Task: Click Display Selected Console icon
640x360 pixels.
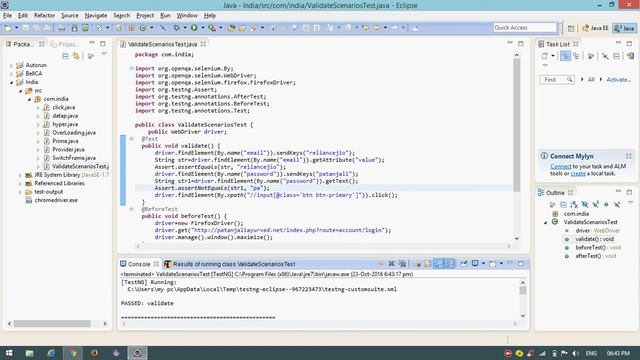Action: click(x=475, y=264)
